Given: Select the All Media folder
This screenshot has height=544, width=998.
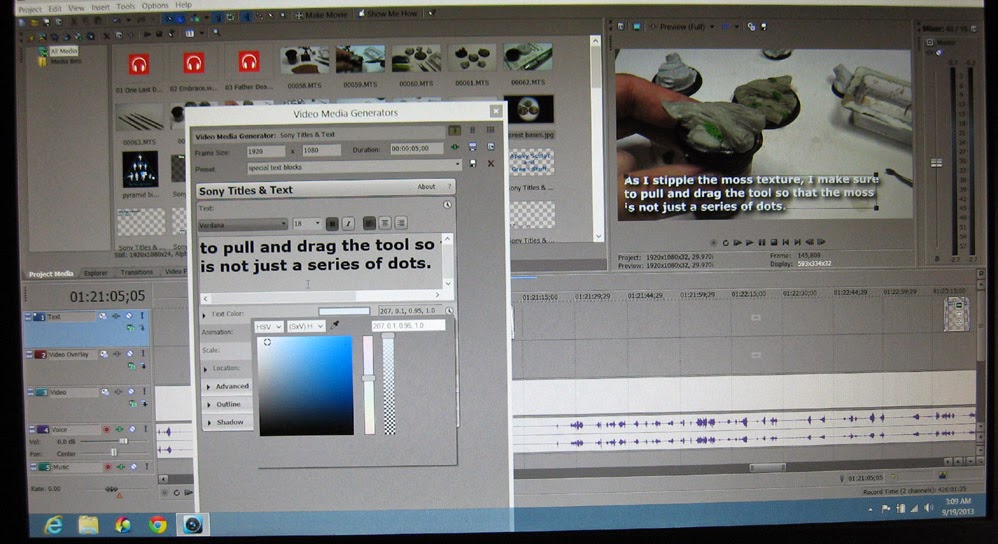Looking at the screenshot, I should (x=63, y=51).
